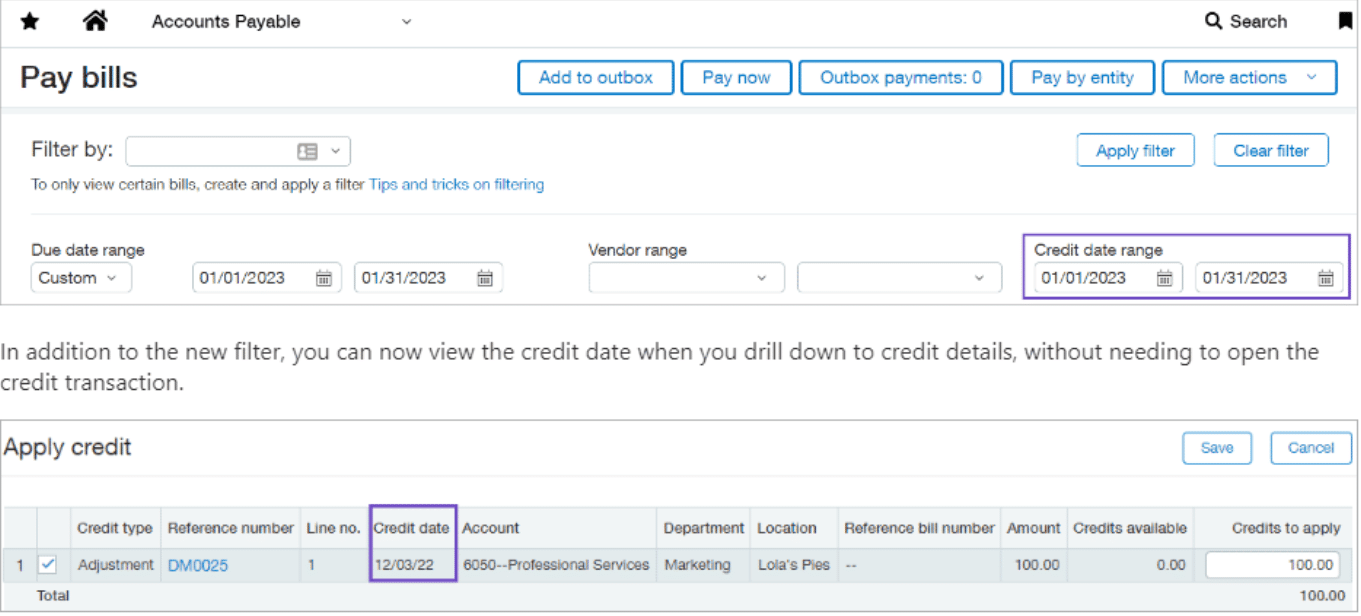Open the calendar for due date end 01/31/2023

[x=484, y=277]
